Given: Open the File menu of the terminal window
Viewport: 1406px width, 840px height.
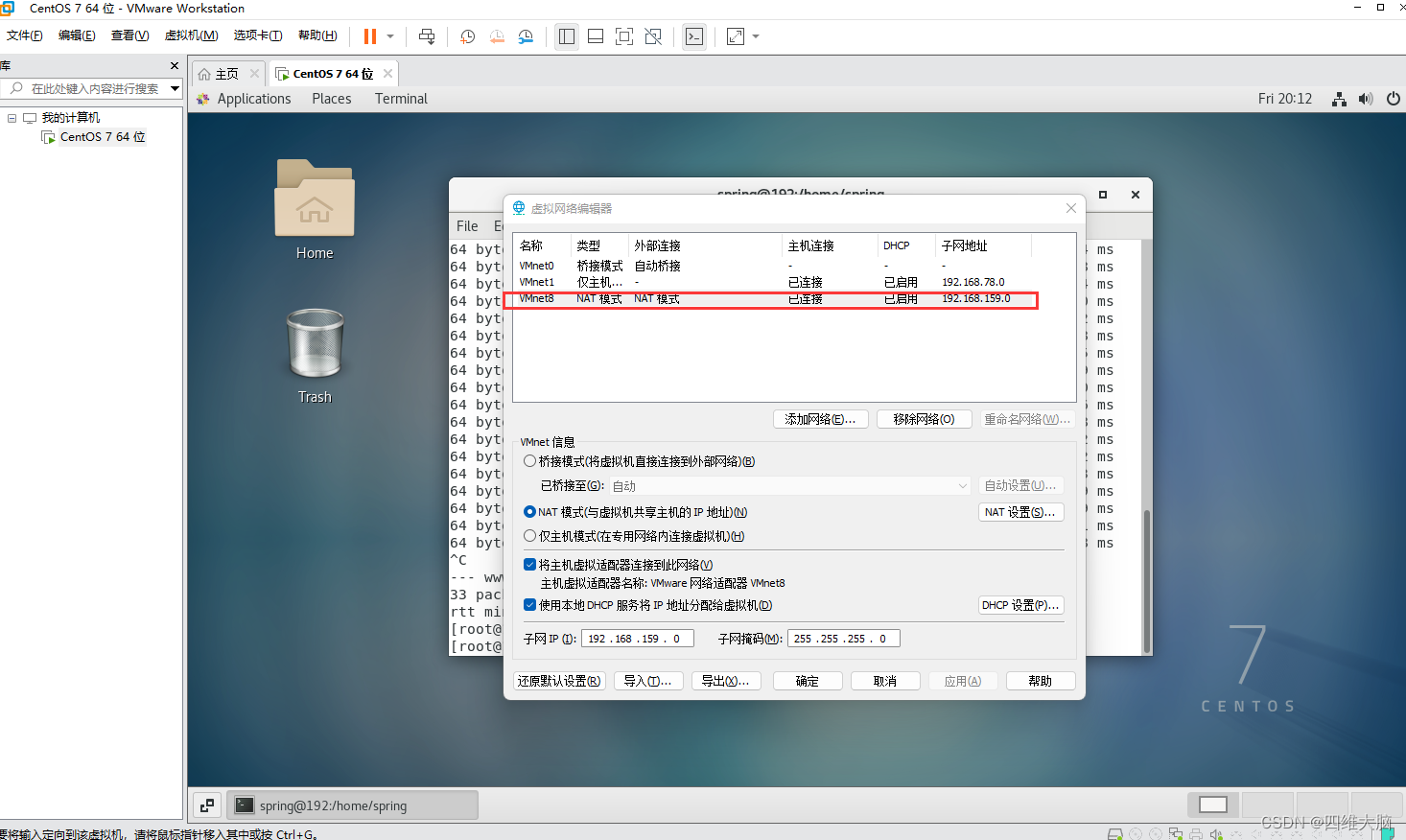Looking at the screenshot, I should (467, 226).
